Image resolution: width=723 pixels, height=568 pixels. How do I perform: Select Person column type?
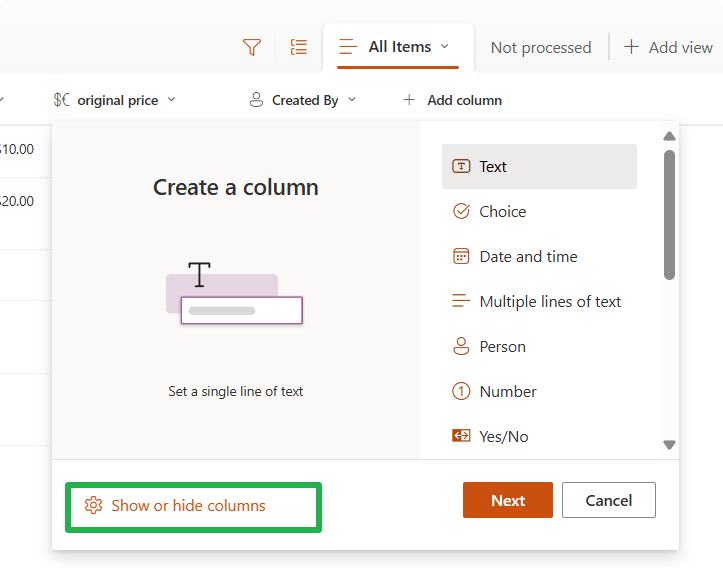pos(539,346)
